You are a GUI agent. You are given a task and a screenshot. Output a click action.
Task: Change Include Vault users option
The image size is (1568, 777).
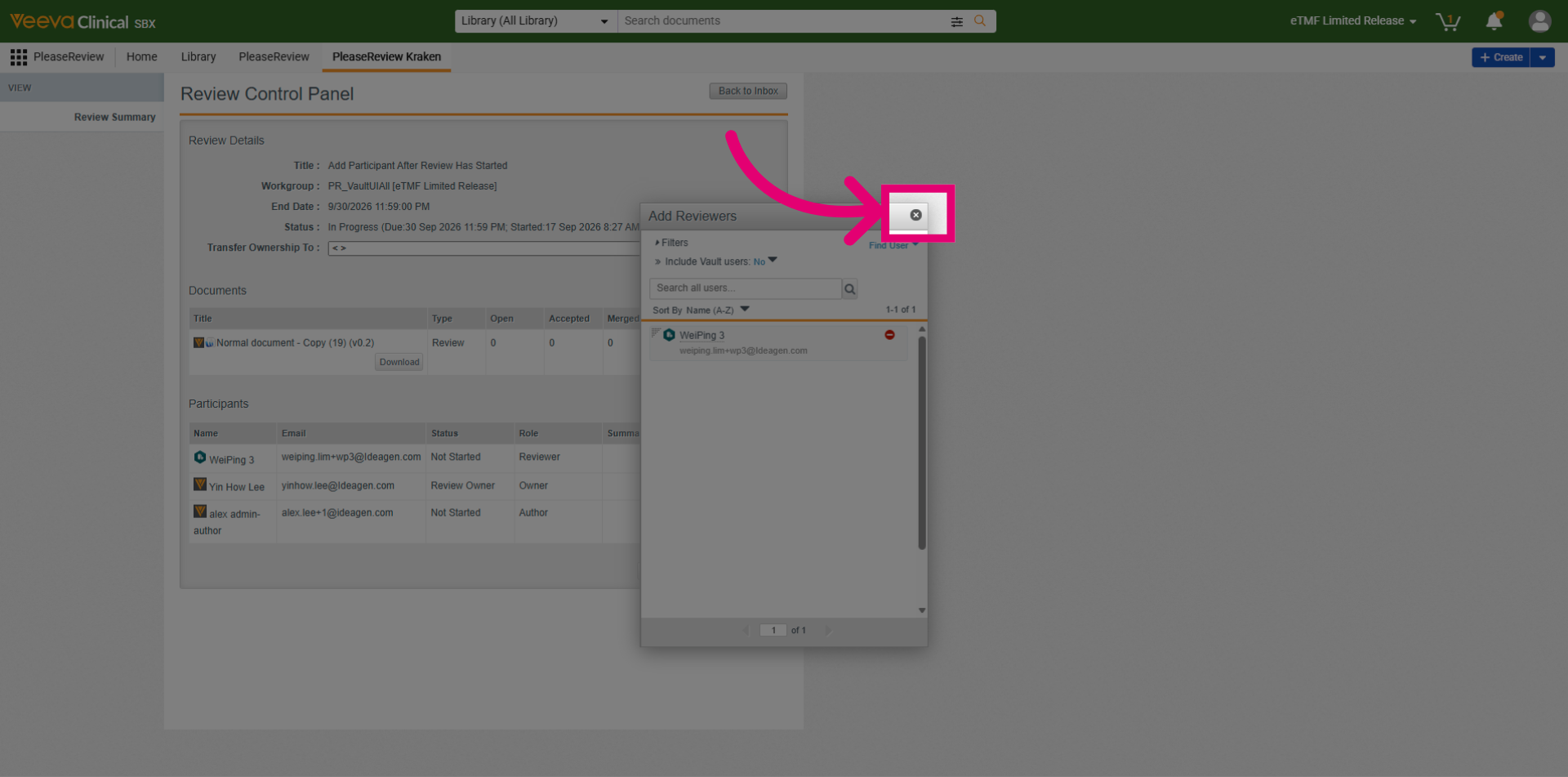tap(765, 261)
